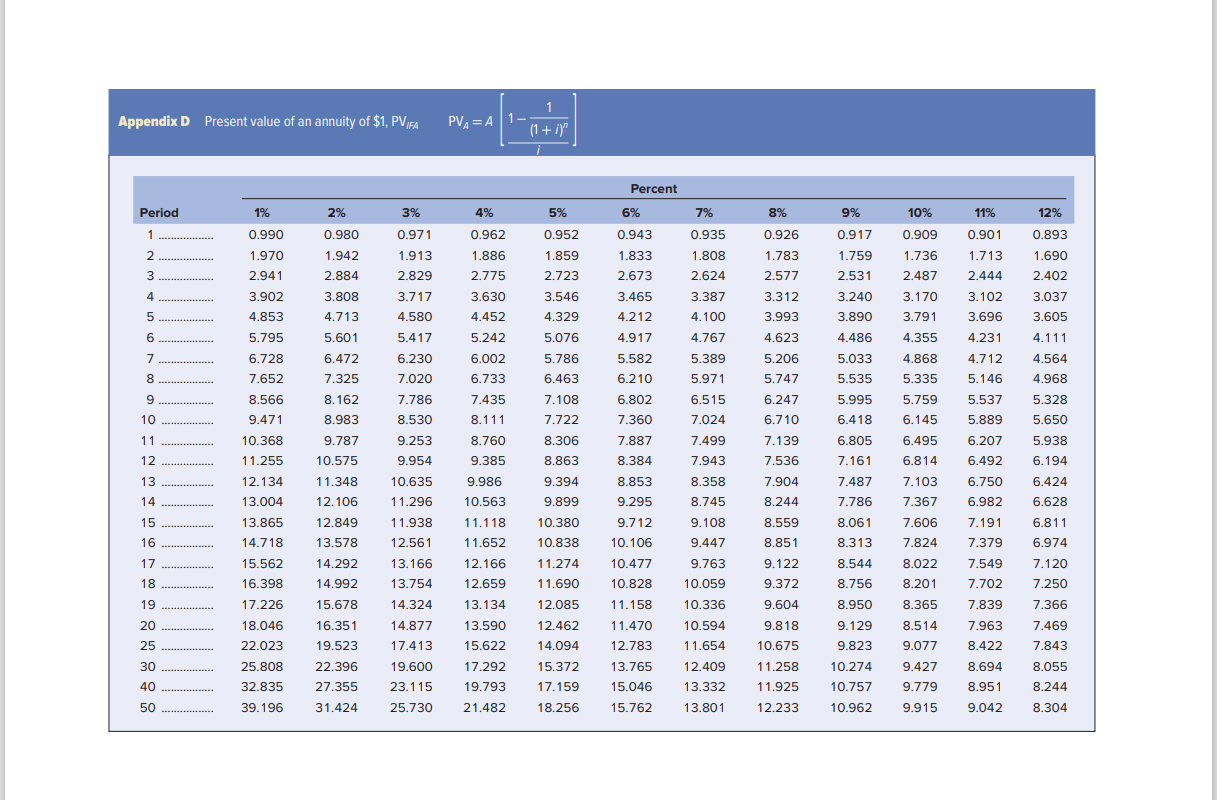The height and width of the screenshot is (800, 1217).
Task: Click value 23.115 in period 40 row
Action: (411, 687)
